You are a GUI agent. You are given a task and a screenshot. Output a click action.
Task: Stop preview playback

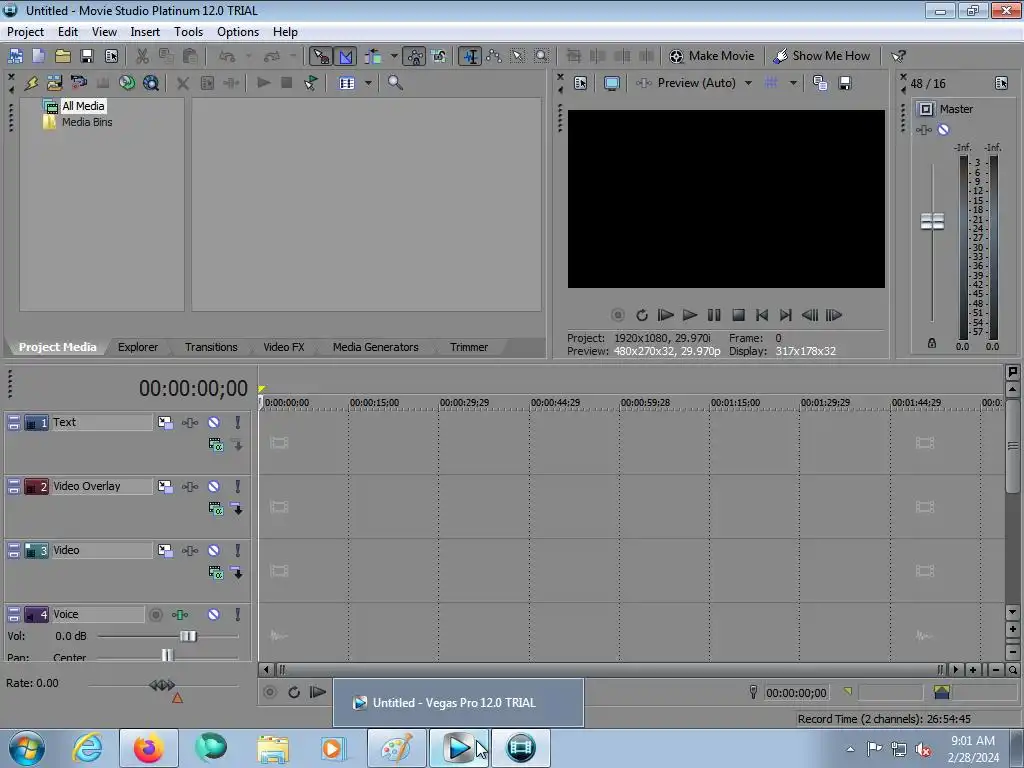point(739,315)
